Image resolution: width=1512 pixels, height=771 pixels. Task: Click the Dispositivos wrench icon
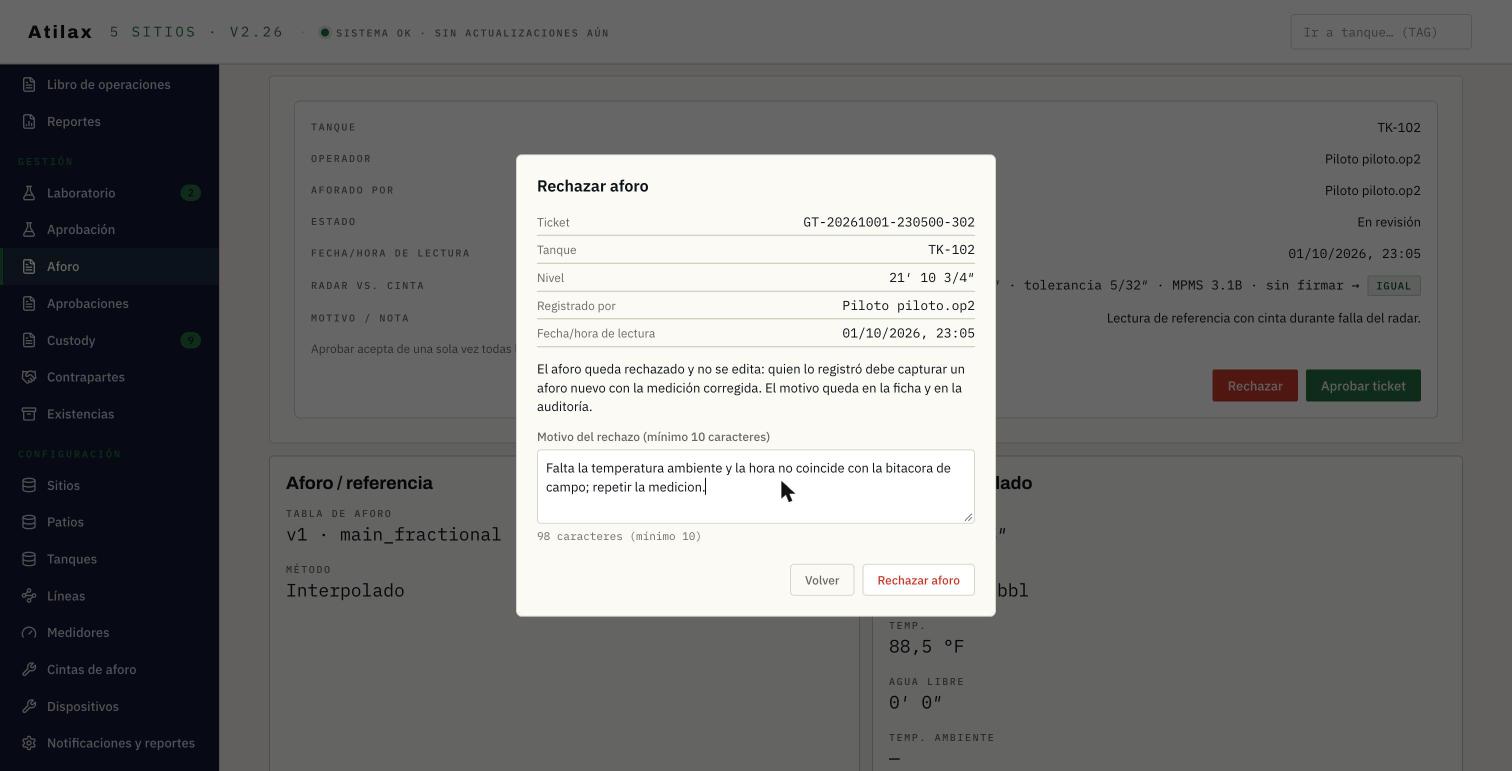click(x=29, y=707)
